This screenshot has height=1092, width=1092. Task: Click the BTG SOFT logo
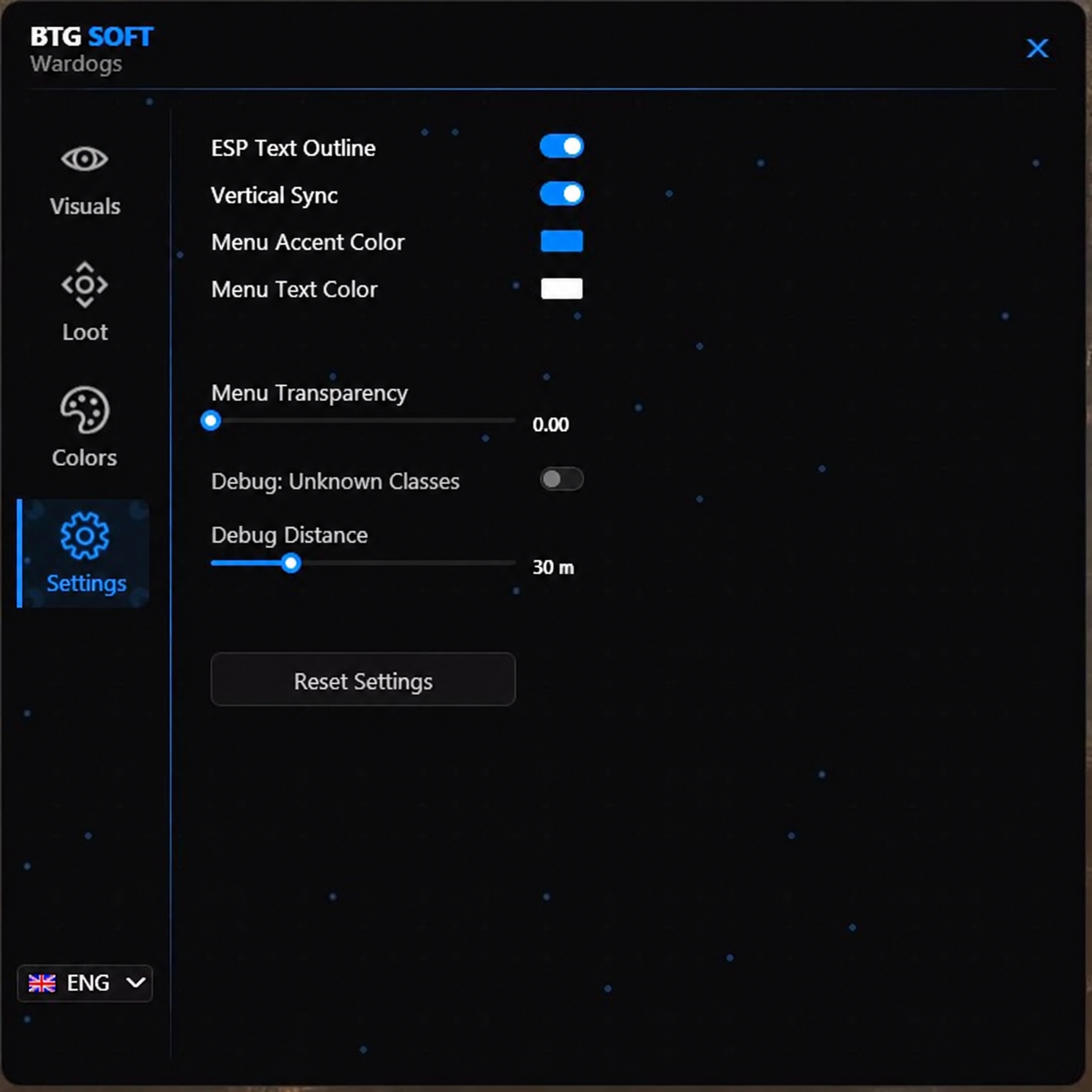pos(91,37)
